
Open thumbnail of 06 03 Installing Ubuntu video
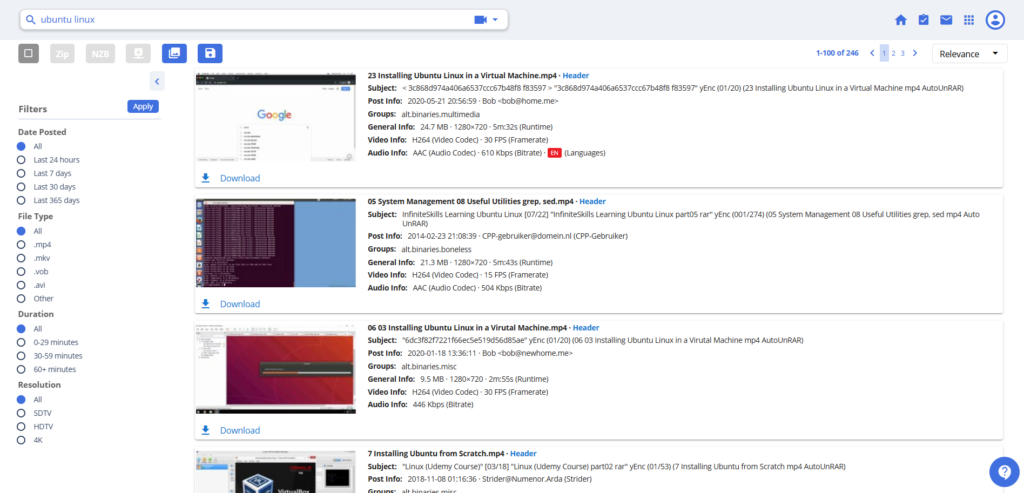276,369
